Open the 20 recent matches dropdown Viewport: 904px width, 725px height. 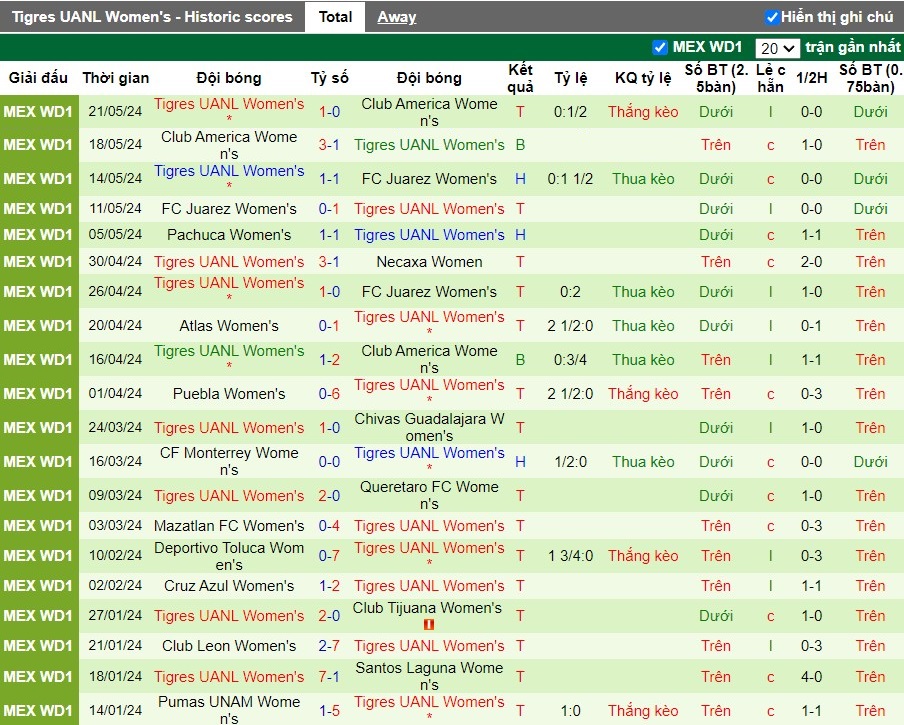pyautogui.click(x=777, y=48)
